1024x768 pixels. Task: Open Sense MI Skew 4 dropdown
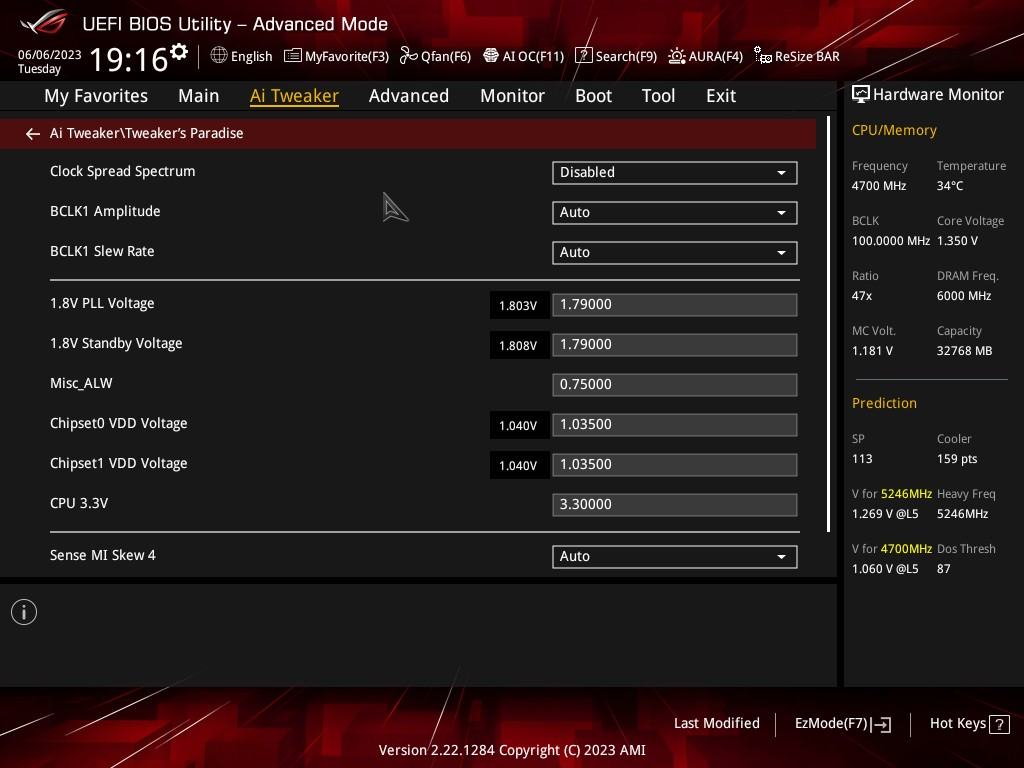(675, 556)
